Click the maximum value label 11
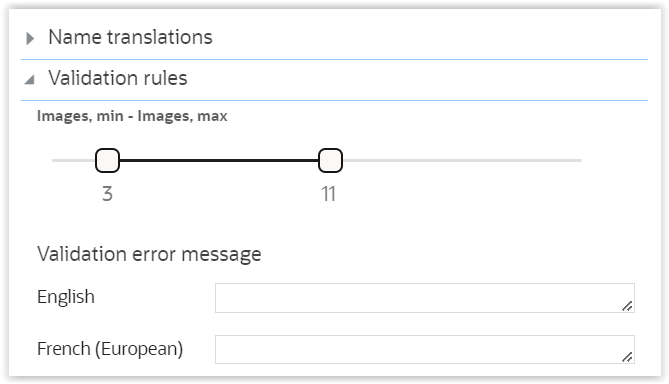 click(x=329, y=194)
